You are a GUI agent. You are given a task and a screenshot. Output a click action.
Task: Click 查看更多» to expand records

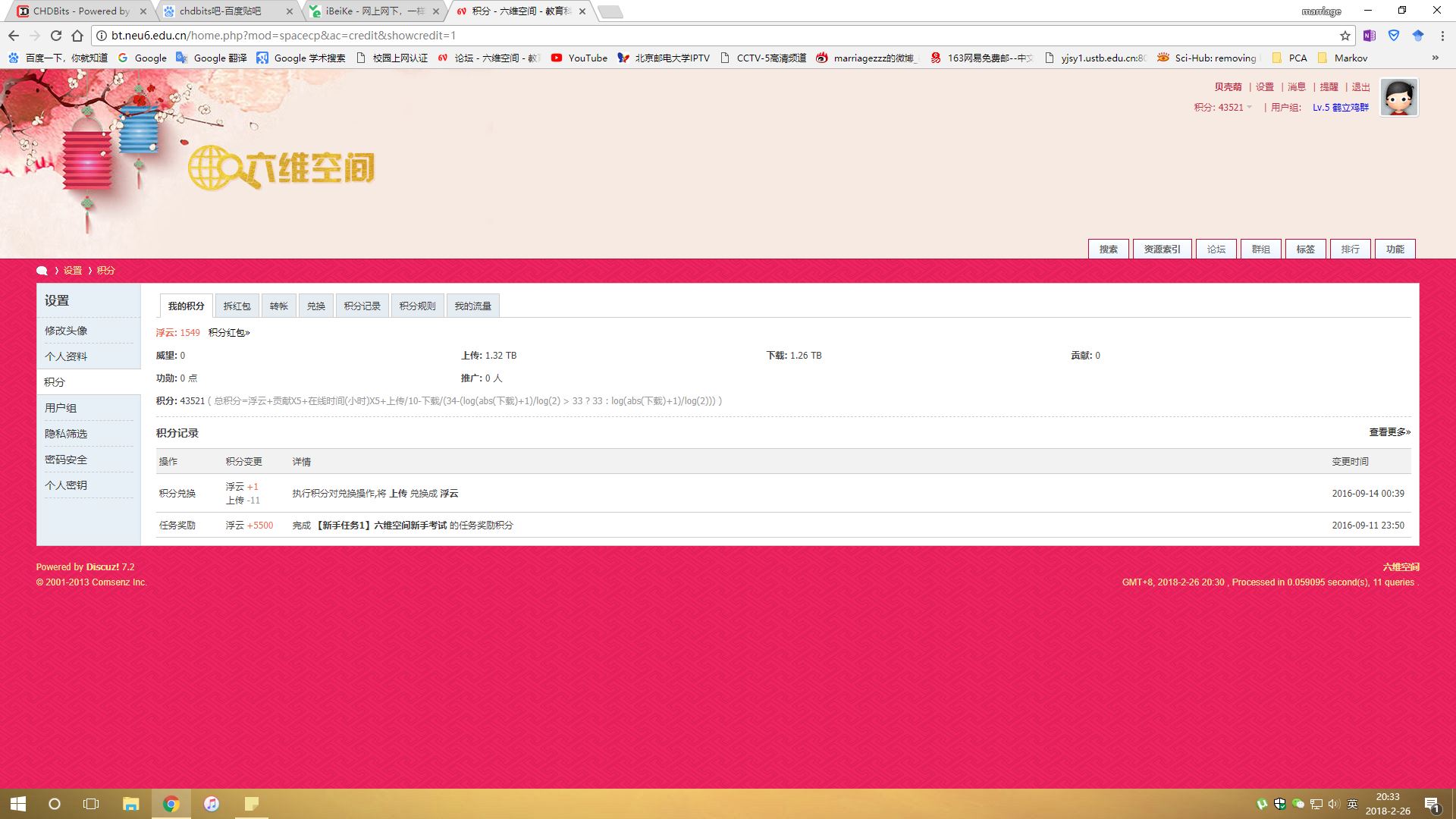pos(1389,432)
